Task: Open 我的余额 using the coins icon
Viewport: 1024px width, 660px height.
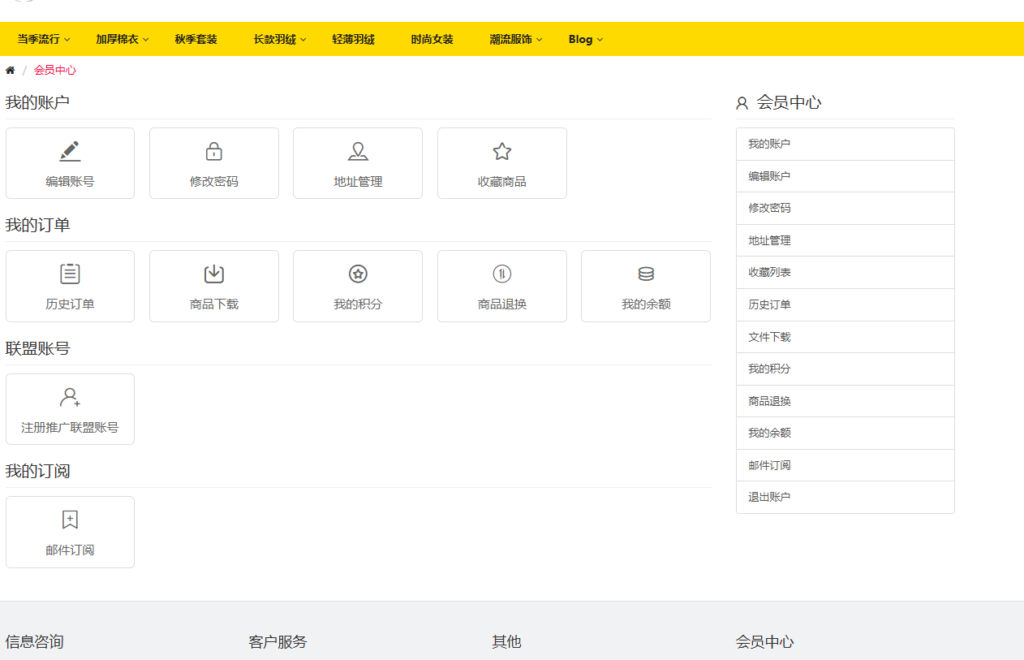Action: click(x=645, y=275)
